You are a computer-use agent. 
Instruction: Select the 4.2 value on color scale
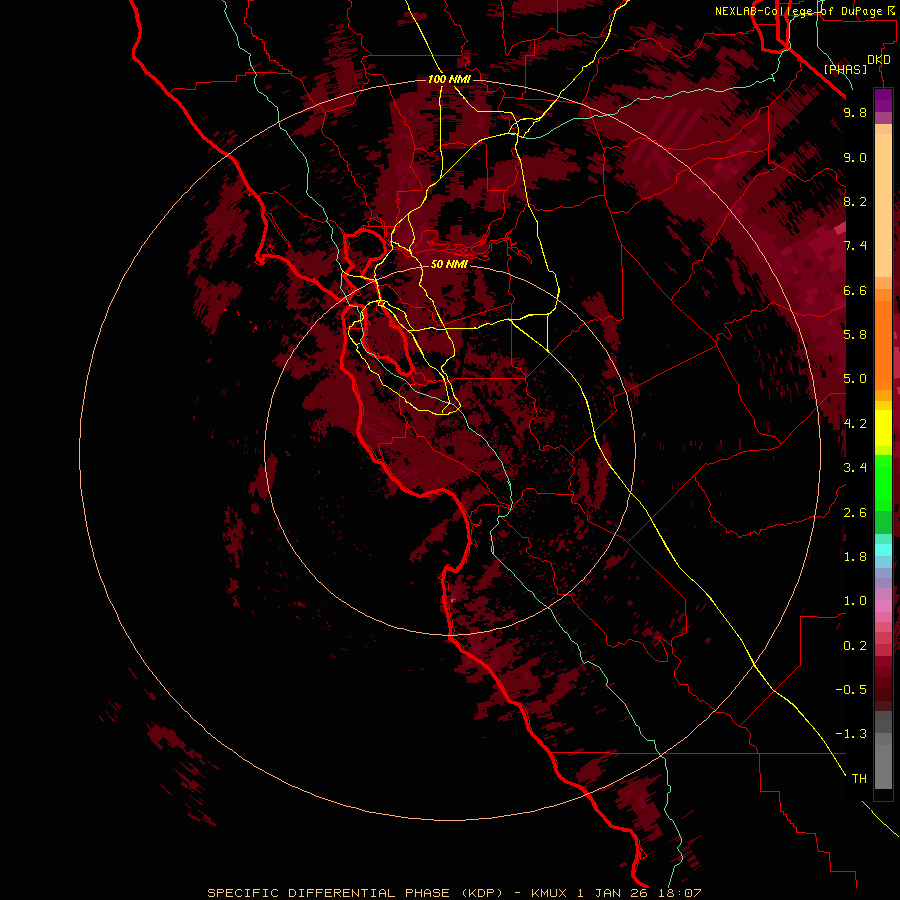tap(855, 424)
